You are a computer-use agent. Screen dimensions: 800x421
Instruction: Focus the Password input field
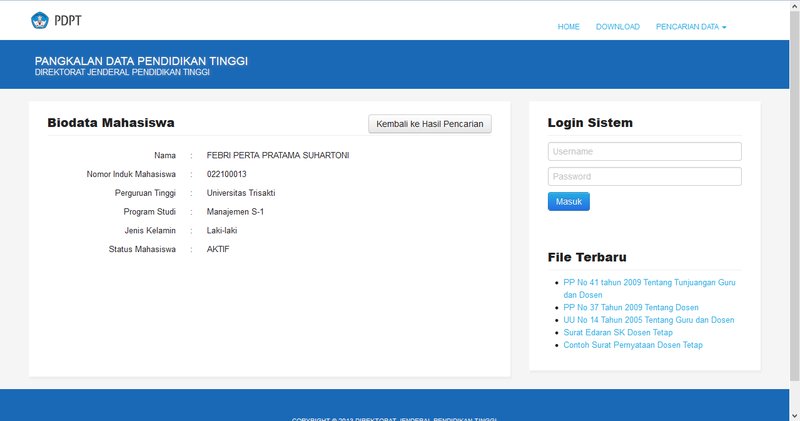[644, 177]
